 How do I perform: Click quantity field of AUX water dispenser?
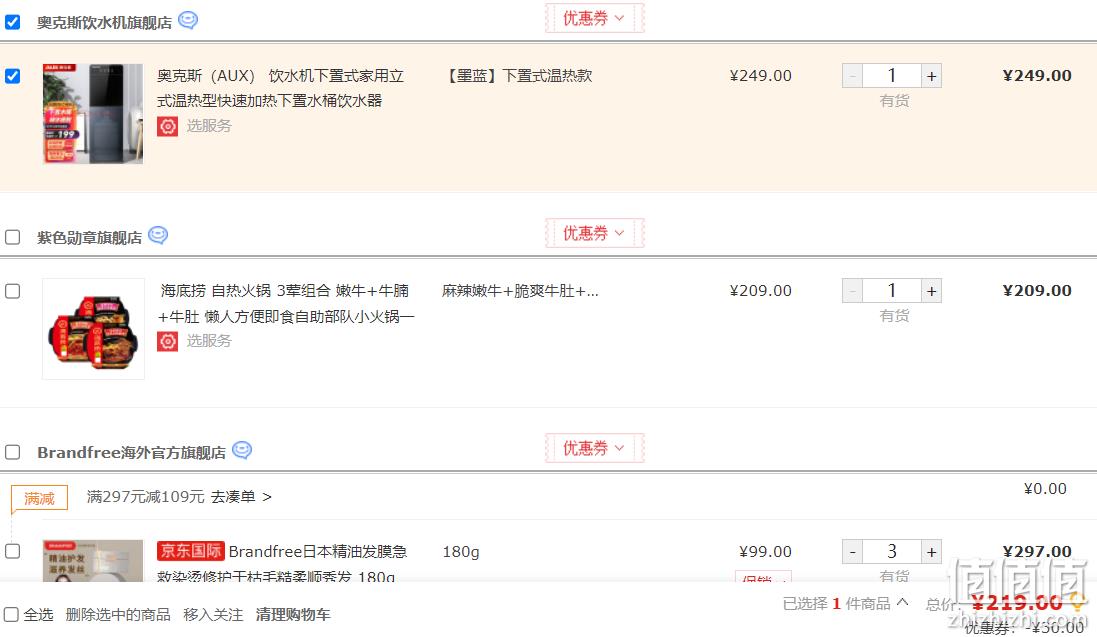coord(892,76)
